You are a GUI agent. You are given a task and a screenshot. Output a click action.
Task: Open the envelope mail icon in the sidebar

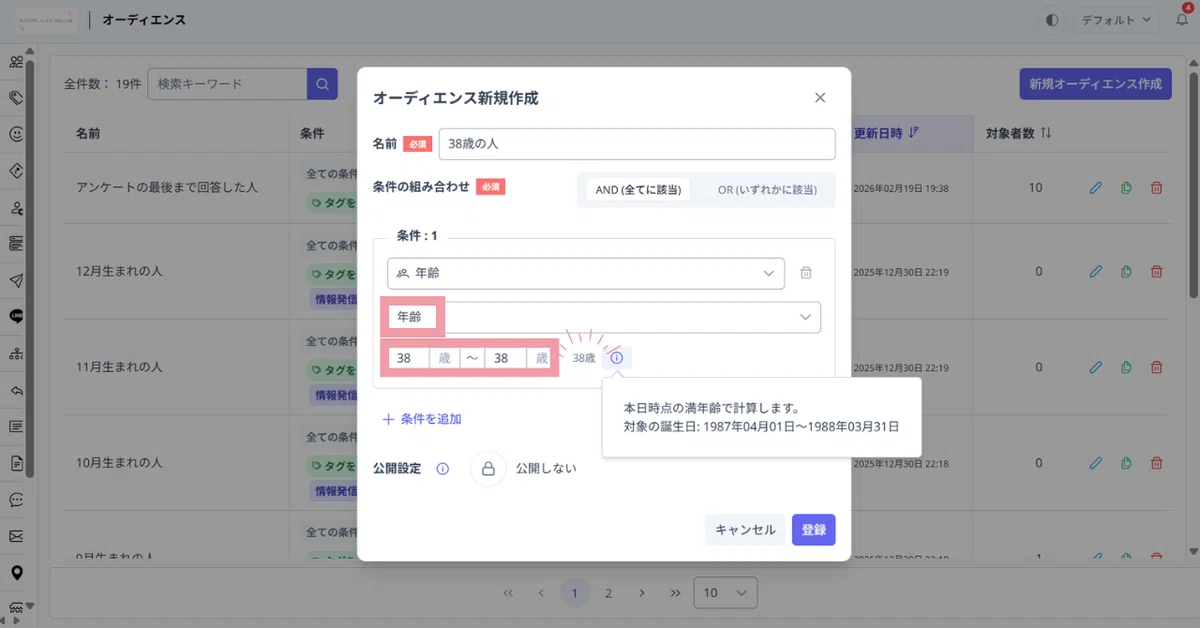[x=16, y=536]
